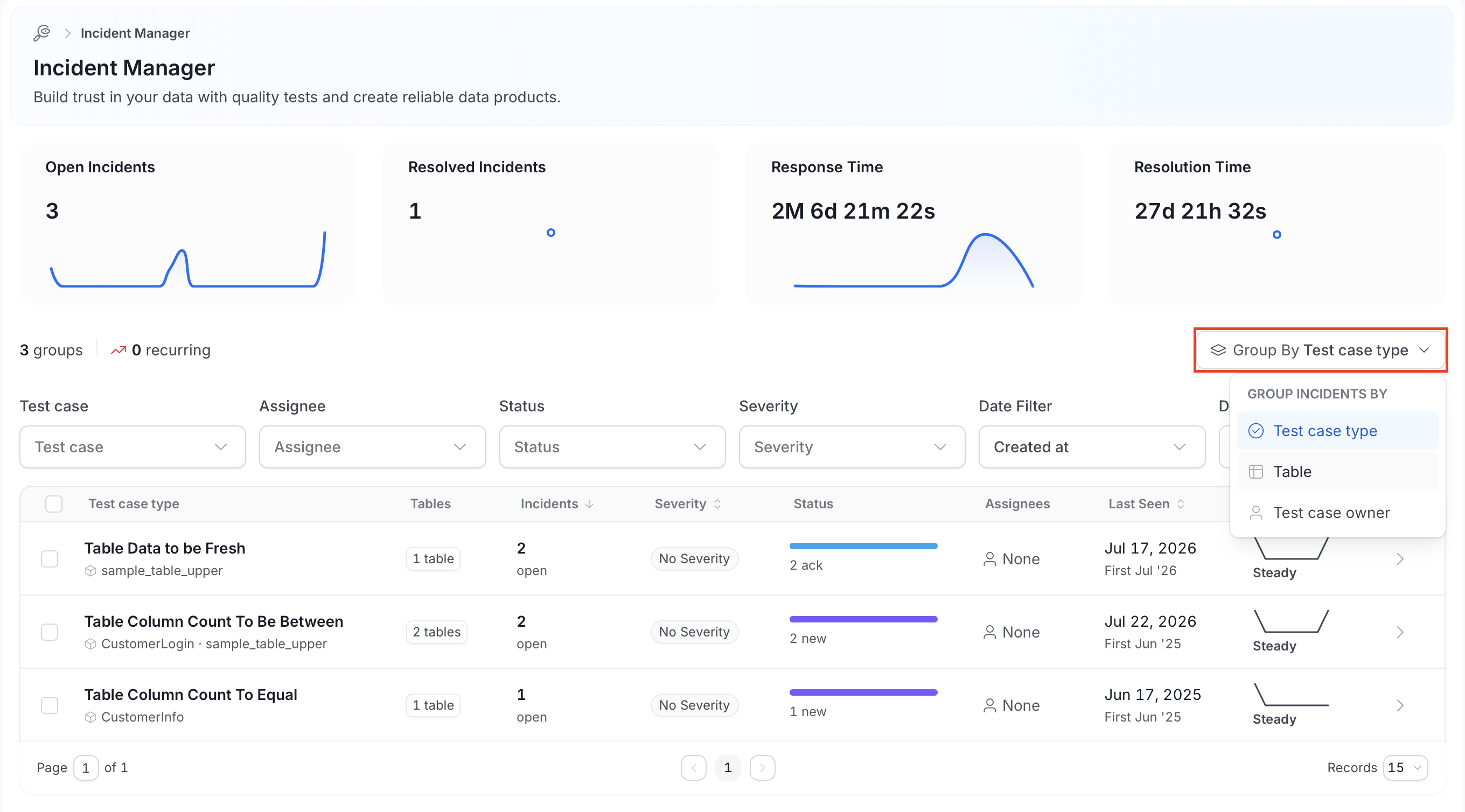1465x812 pixels.
Task: Click the Severity column sort icon
Action: click(717, 504)
